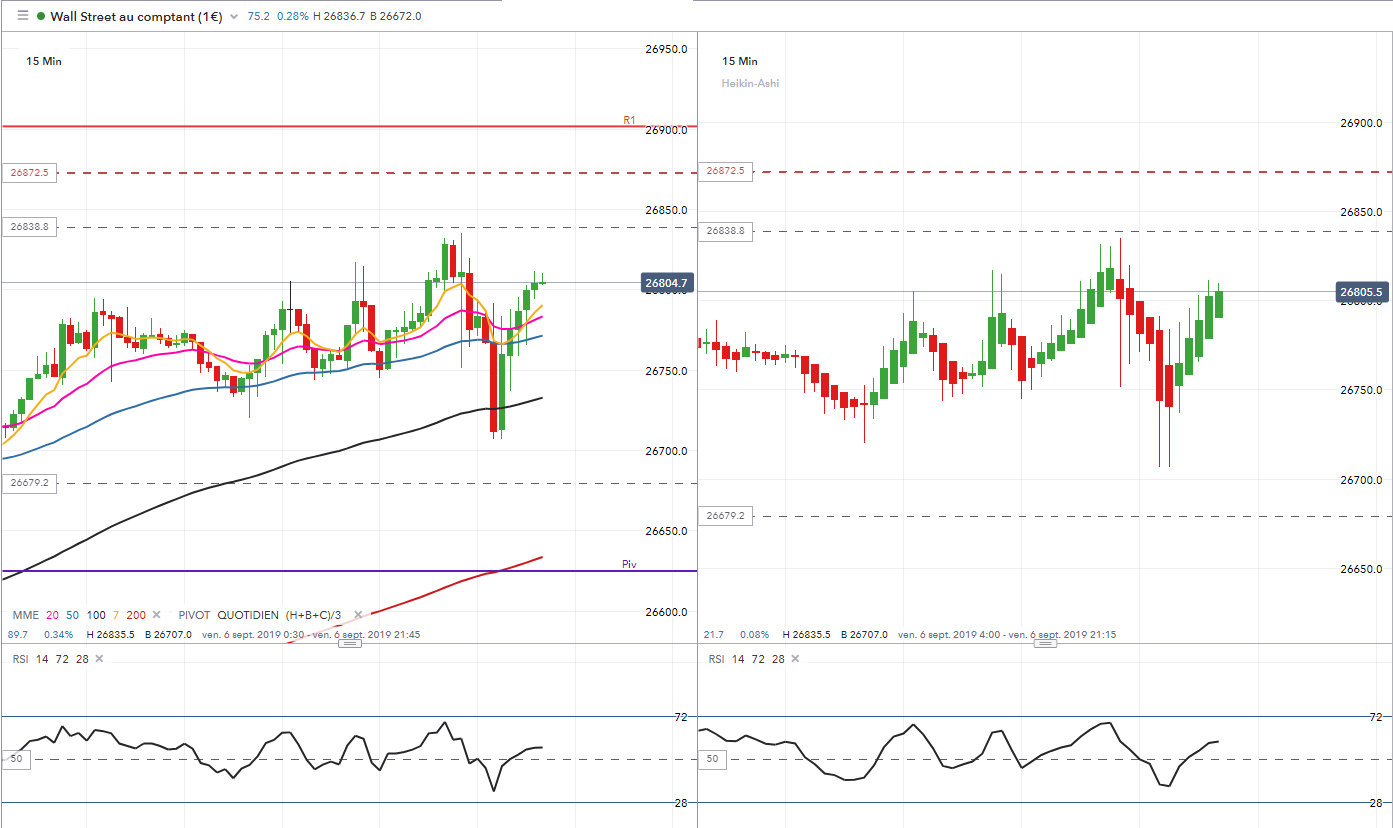Click the B 26672.0 low value in header
Image resolution: width=1393 pixels, height=828 pixels.
pos(398,17)
